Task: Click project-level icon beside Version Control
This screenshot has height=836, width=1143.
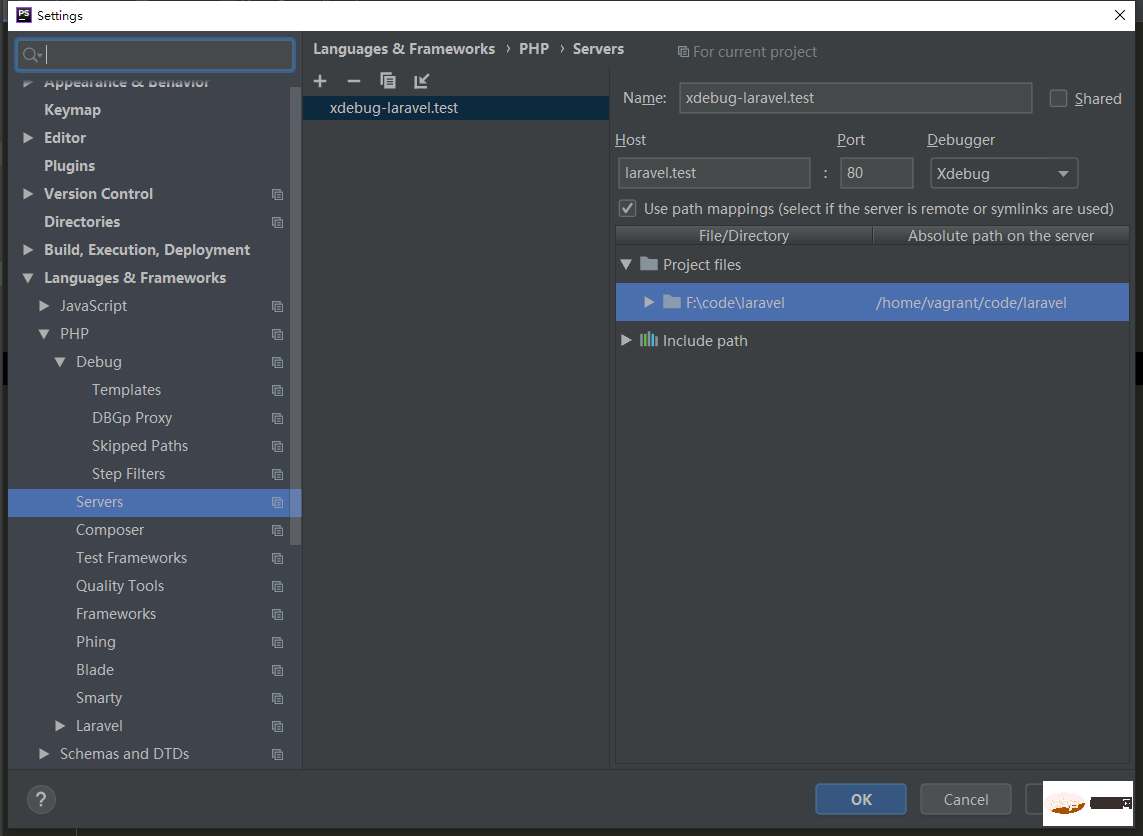Action: 277,194
